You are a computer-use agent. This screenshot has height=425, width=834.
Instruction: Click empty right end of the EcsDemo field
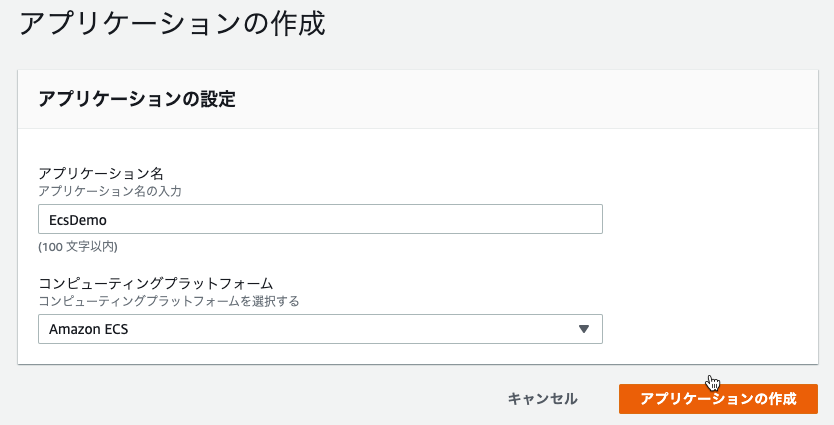pyautogui.click(x=558, y=219)
